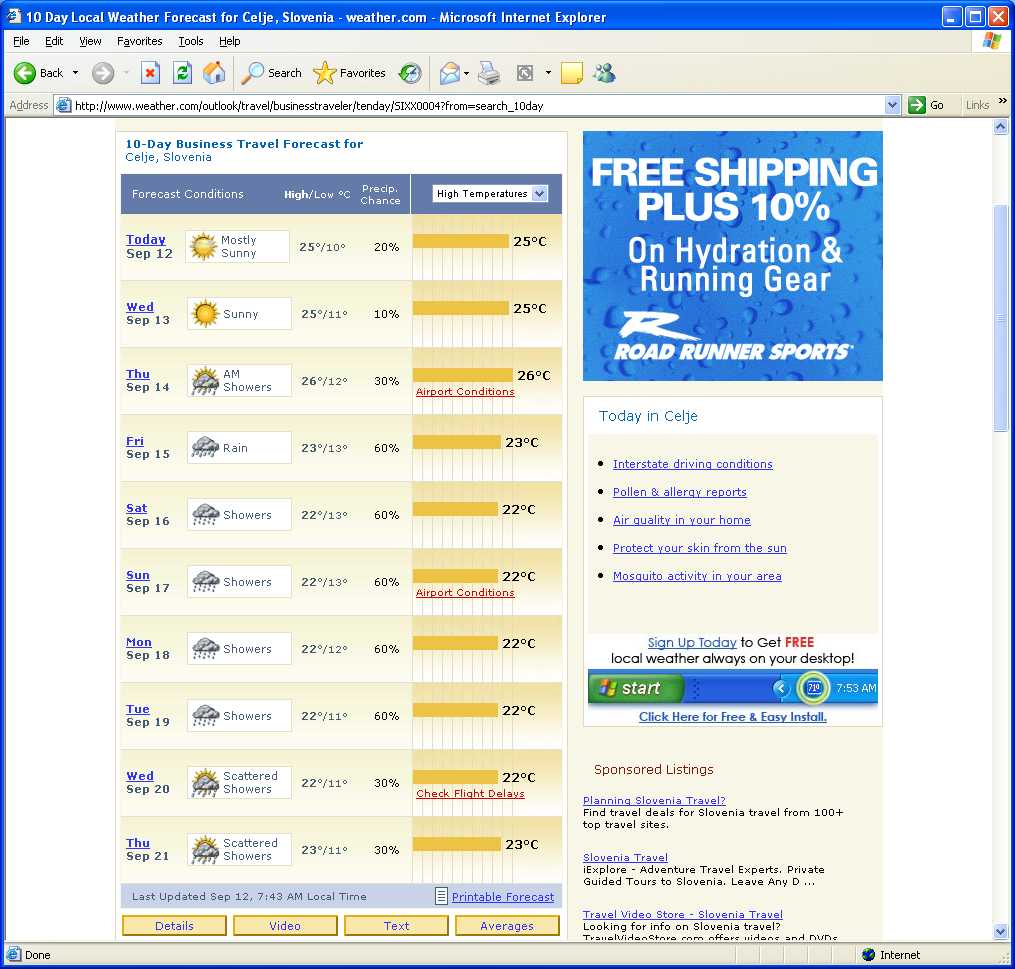Click Mostly Sunny weather icon for Today

click(203, 246)
